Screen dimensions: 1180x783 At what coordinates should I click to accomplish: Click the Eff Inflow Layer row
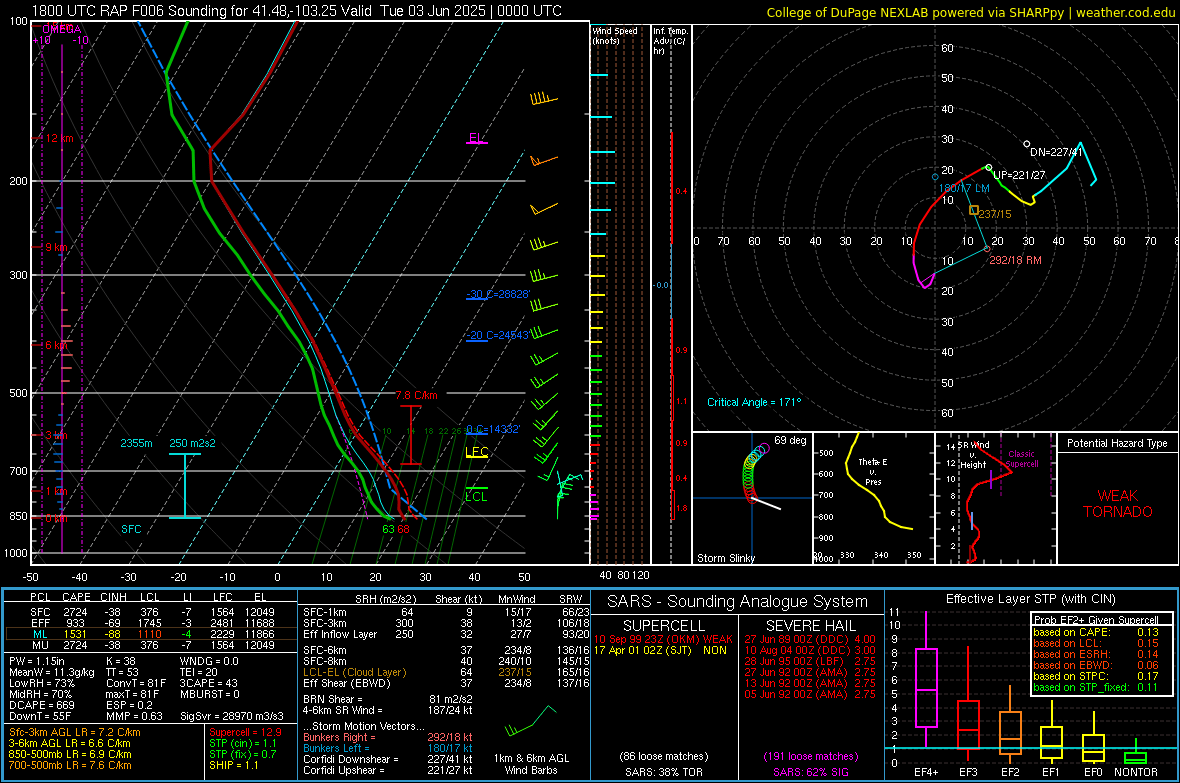coord(446,634)
